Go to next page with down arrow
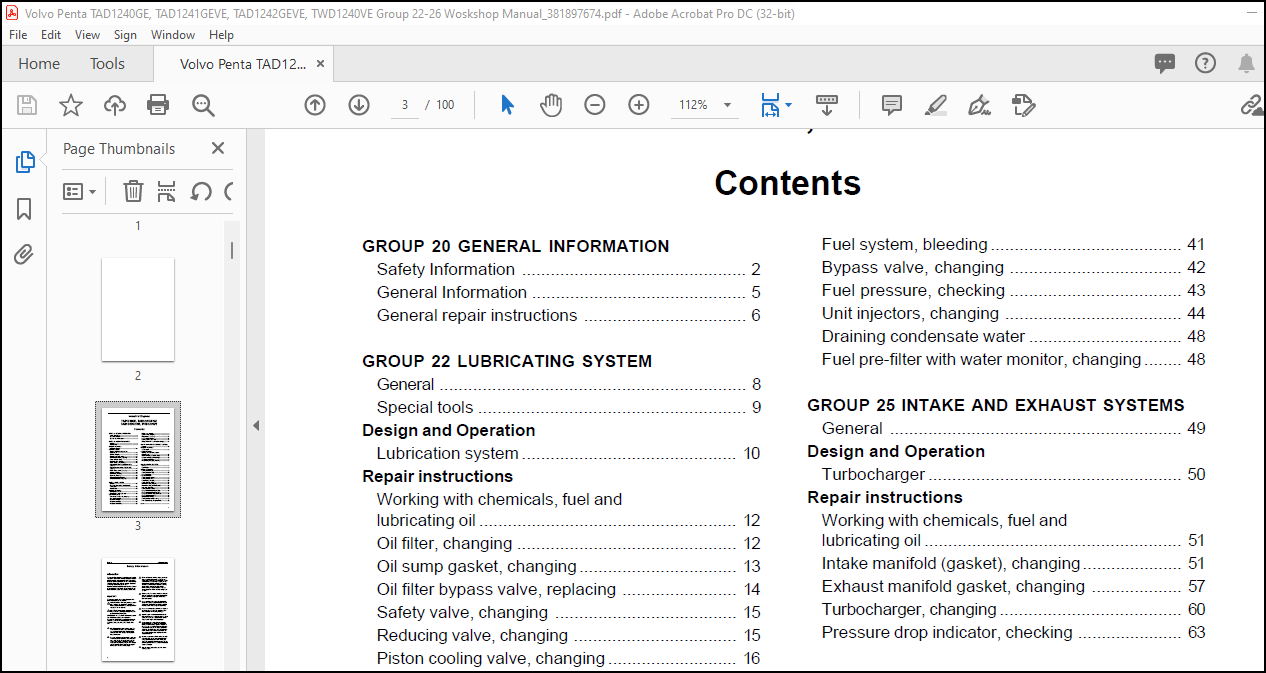The width and height of the screenshot is (1266, 673). (x=359, y=105)
